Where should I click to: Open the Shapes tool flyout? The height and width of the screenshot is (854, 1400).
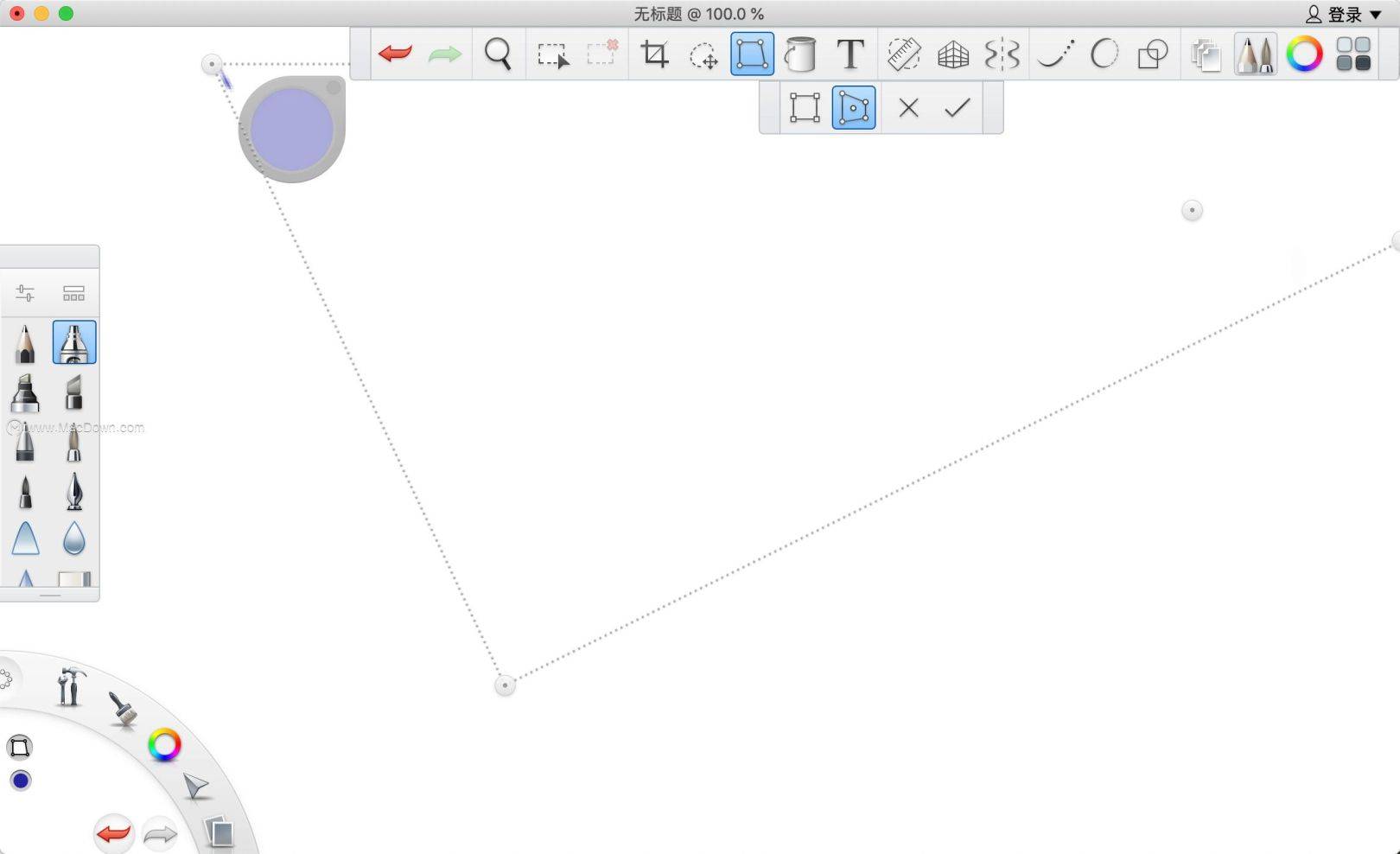tap(1152, 54)
